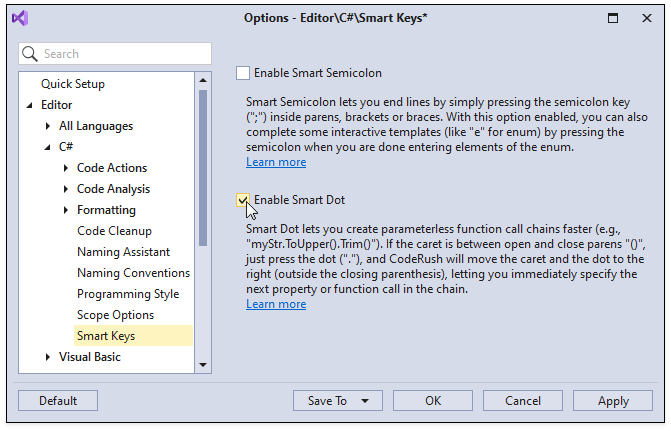Expand the Visual Basic node
671x431 pixels.
point(48,357)
